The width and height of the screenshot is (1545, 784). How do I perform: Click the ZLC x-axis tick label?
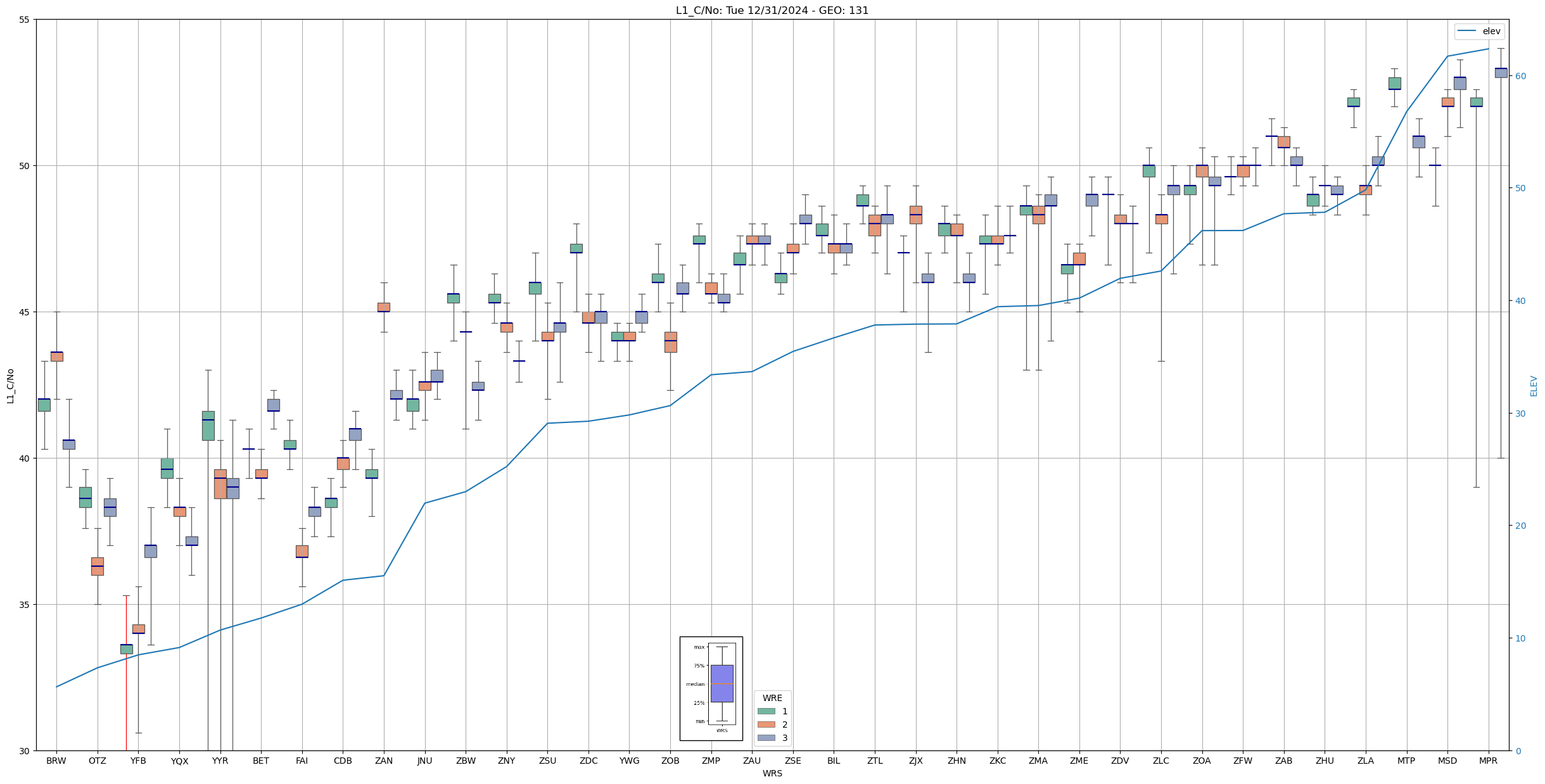1160,761
